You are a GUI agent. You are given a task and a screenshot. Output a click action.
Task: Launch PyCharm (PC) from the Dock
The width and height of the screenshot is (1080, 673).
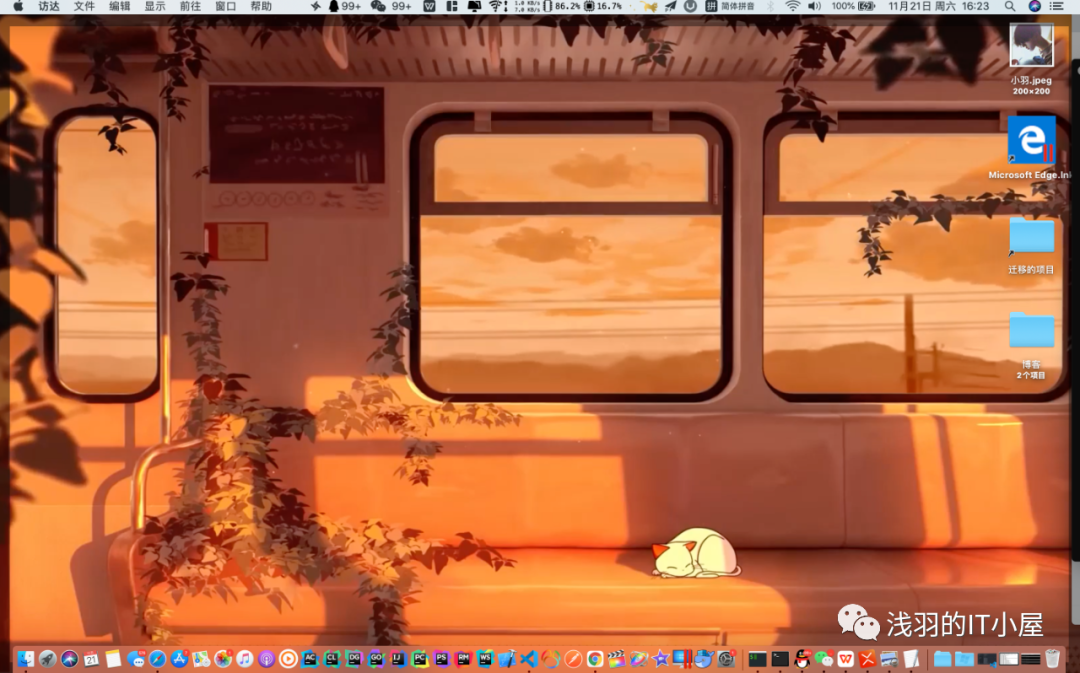tap(419, 658)
